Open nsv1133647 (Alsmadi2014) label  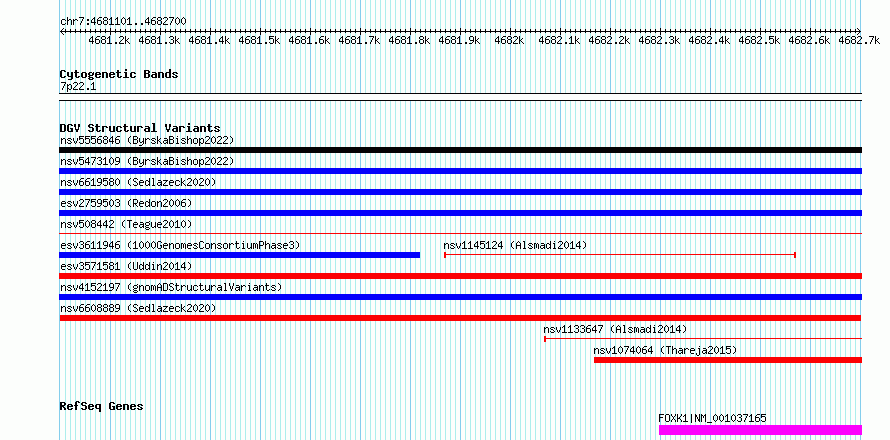[x=615, y=329]
